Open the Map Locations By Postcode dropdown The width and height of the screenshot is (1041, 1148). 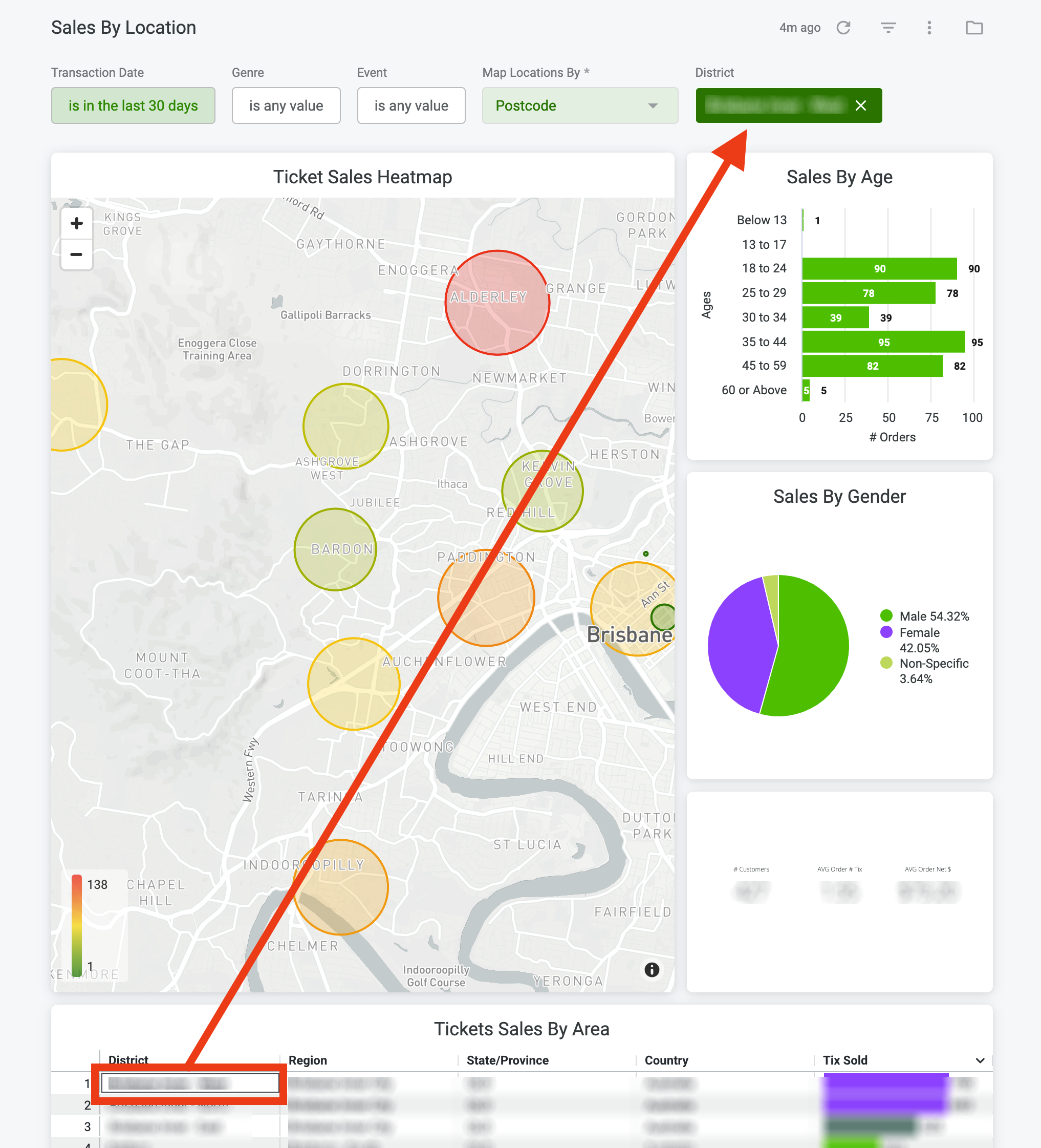click(x=579, y=105)
